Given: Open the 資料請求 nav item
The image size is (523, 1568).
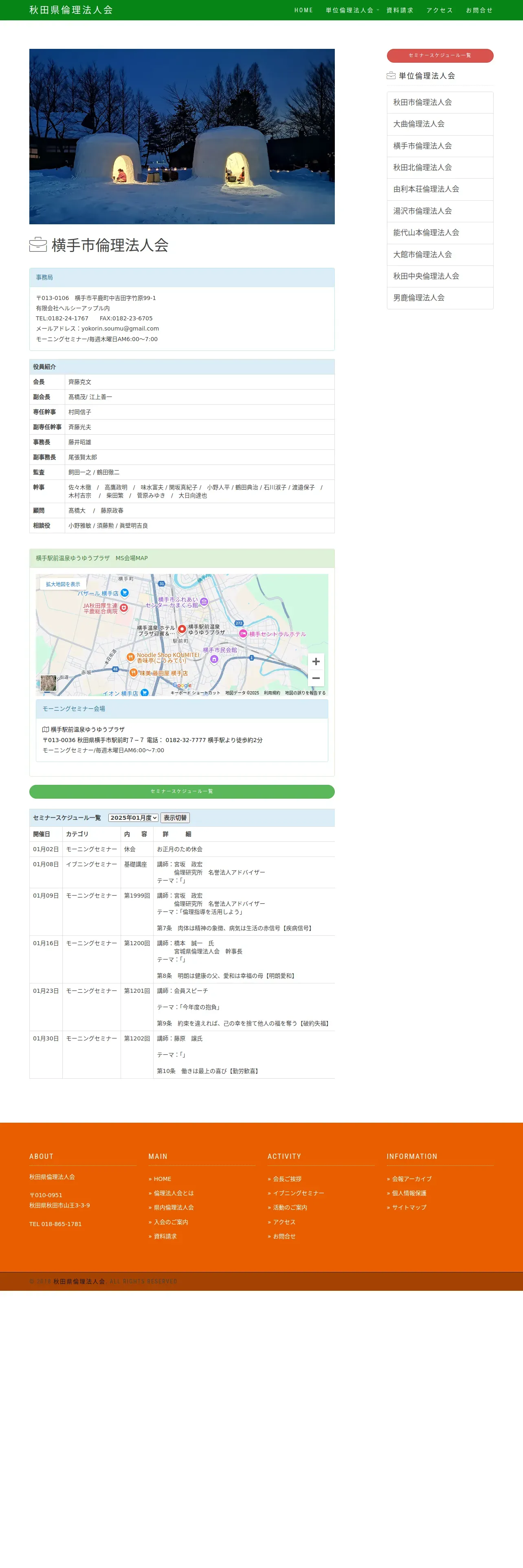Looking at the screenshot, I should click(x=400, y=10).
